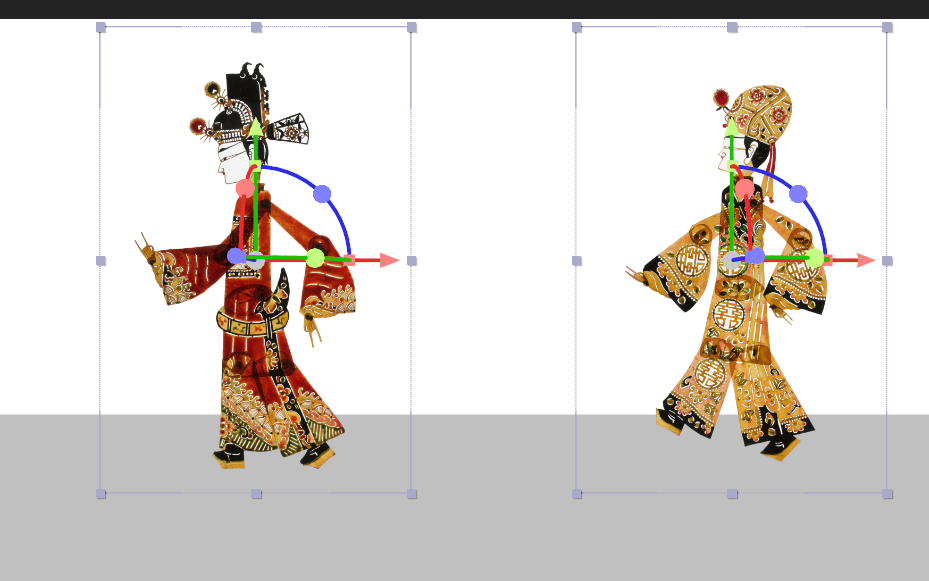Viewport: 929px width, 581px height.
Task: Select bottom-middle edge handle of red puppet's bounding box
Action: pyautogui.click(x=257, y=494)
